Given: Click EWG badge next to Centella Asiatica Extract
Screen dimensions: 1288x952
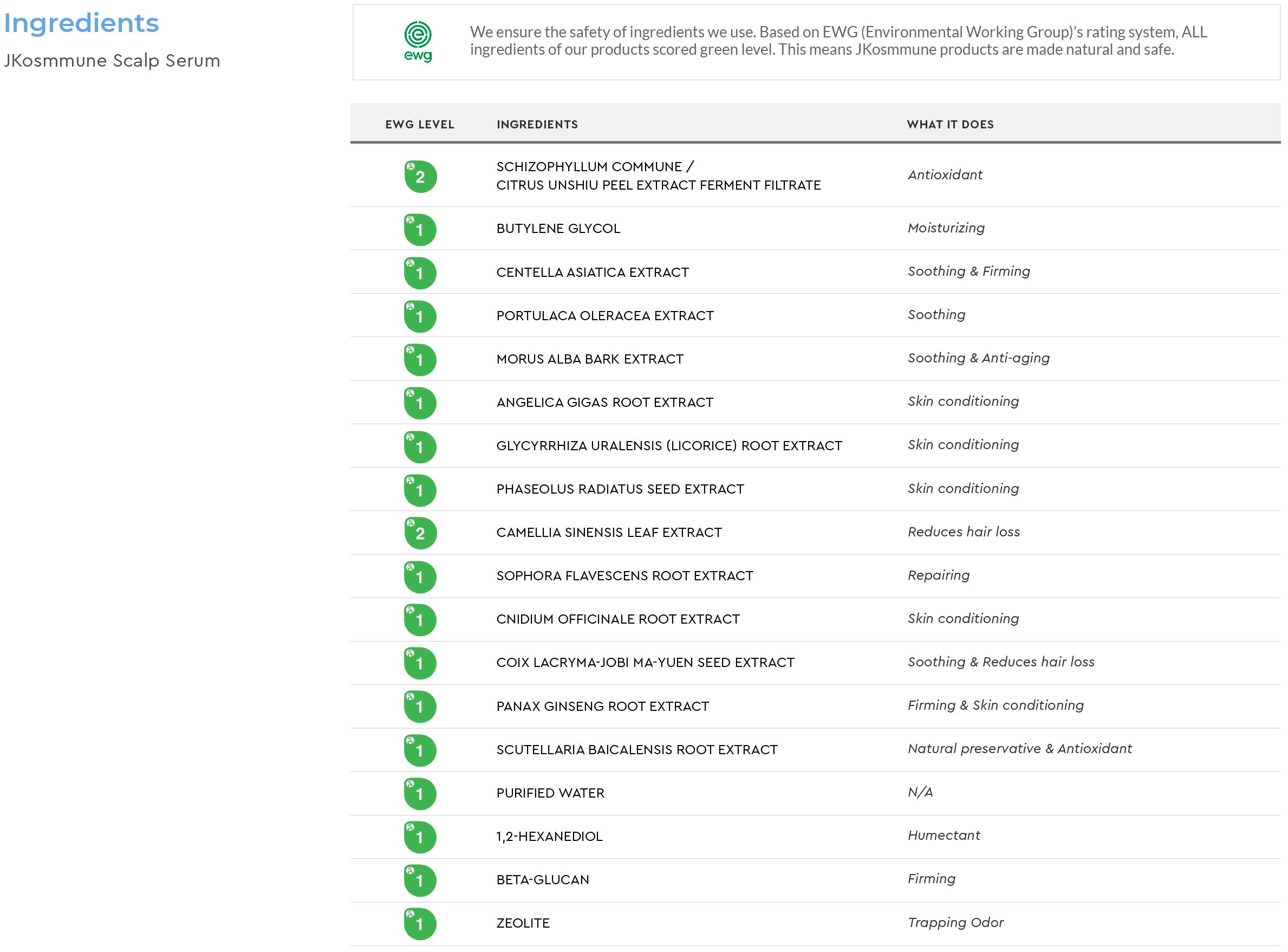Looking at the screenshot, I should tap(420, 273).
